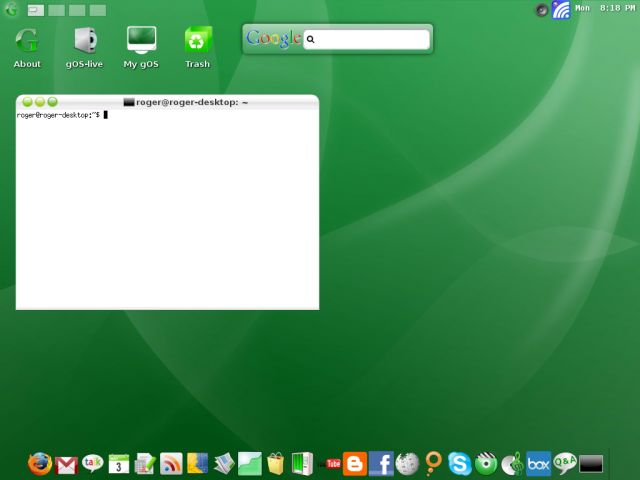Switch to the fourth workspace in pager
Viewport: 640px width, 480px height.
coord(98,10)
